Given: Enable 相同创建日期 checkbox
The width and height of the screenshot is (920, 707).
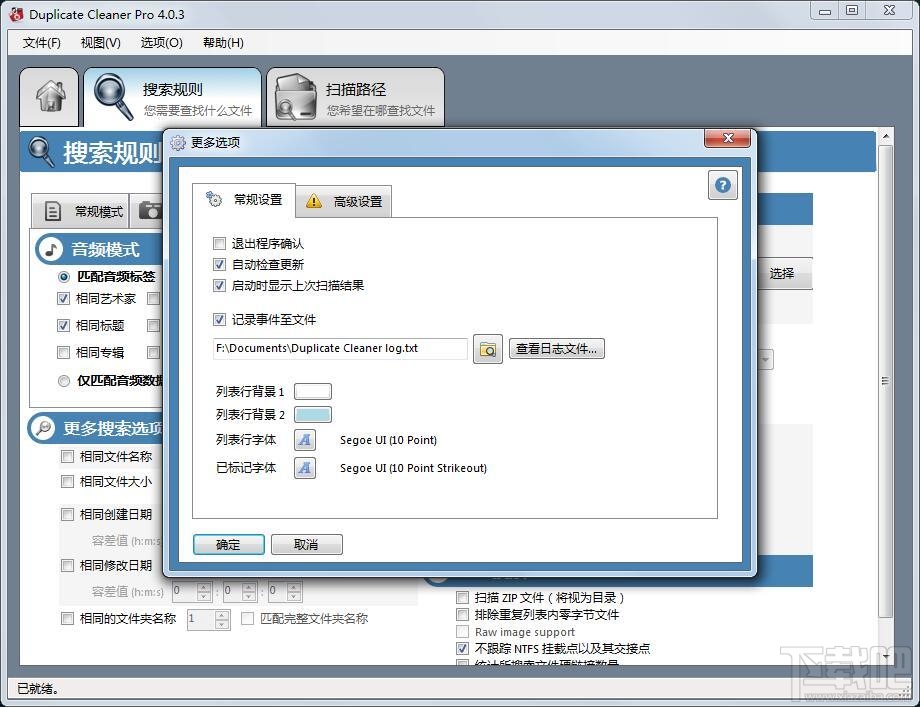Looking at the screenshot, I should 67,515.
